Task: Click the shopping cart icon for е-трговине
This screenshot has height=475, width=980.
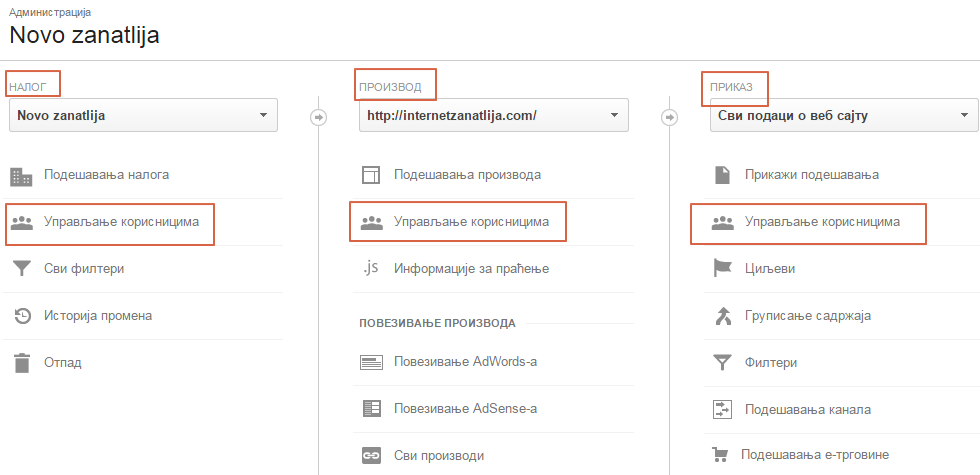Action: (x=720, y=455)
